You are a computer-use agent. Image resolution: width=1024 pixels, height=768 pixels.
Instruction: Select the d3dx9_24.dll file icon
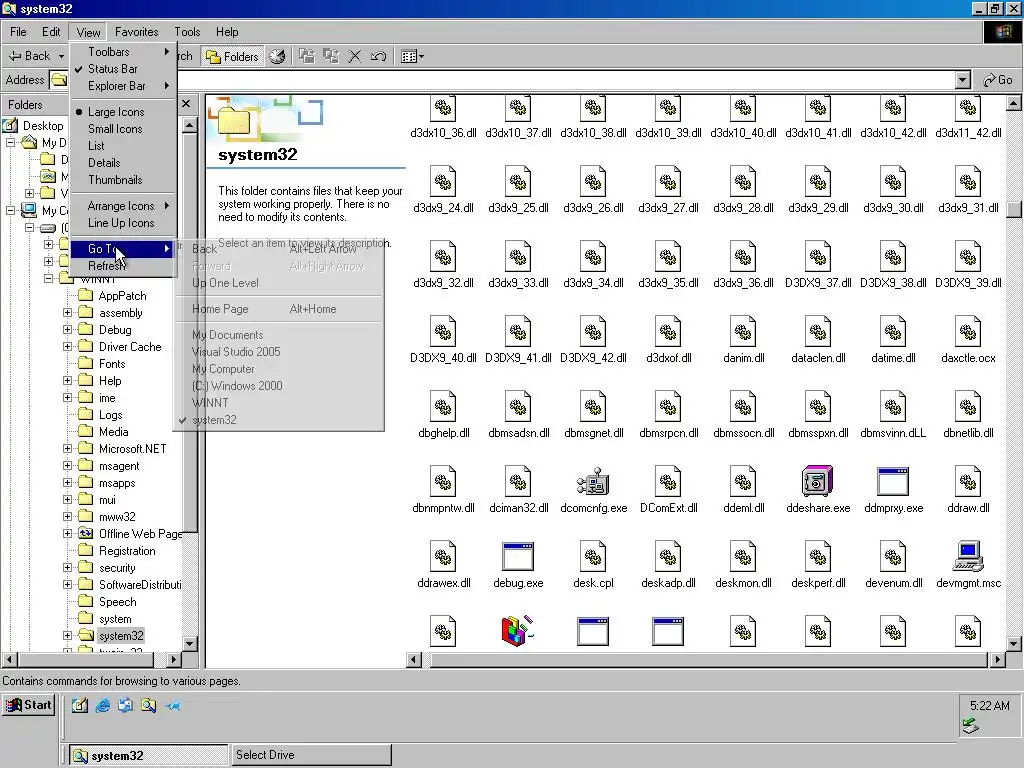(x=443, y=182)
